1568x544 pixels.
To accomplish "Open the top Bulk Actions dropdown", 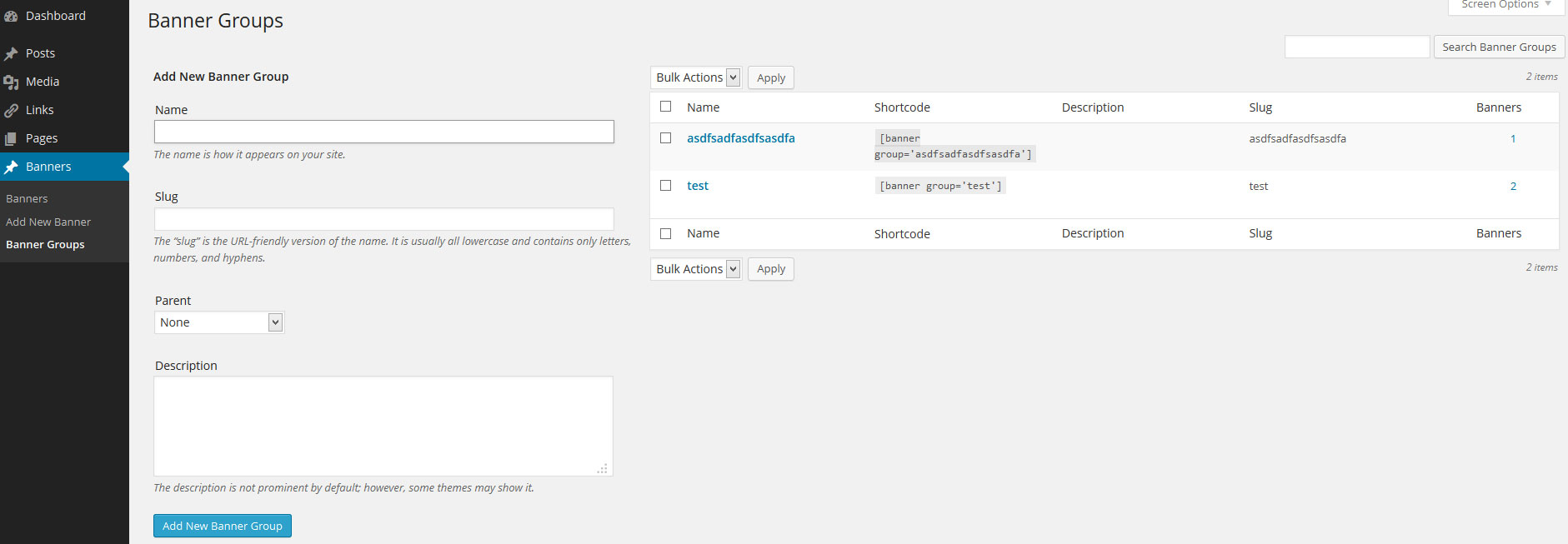I will pos(695,77).
